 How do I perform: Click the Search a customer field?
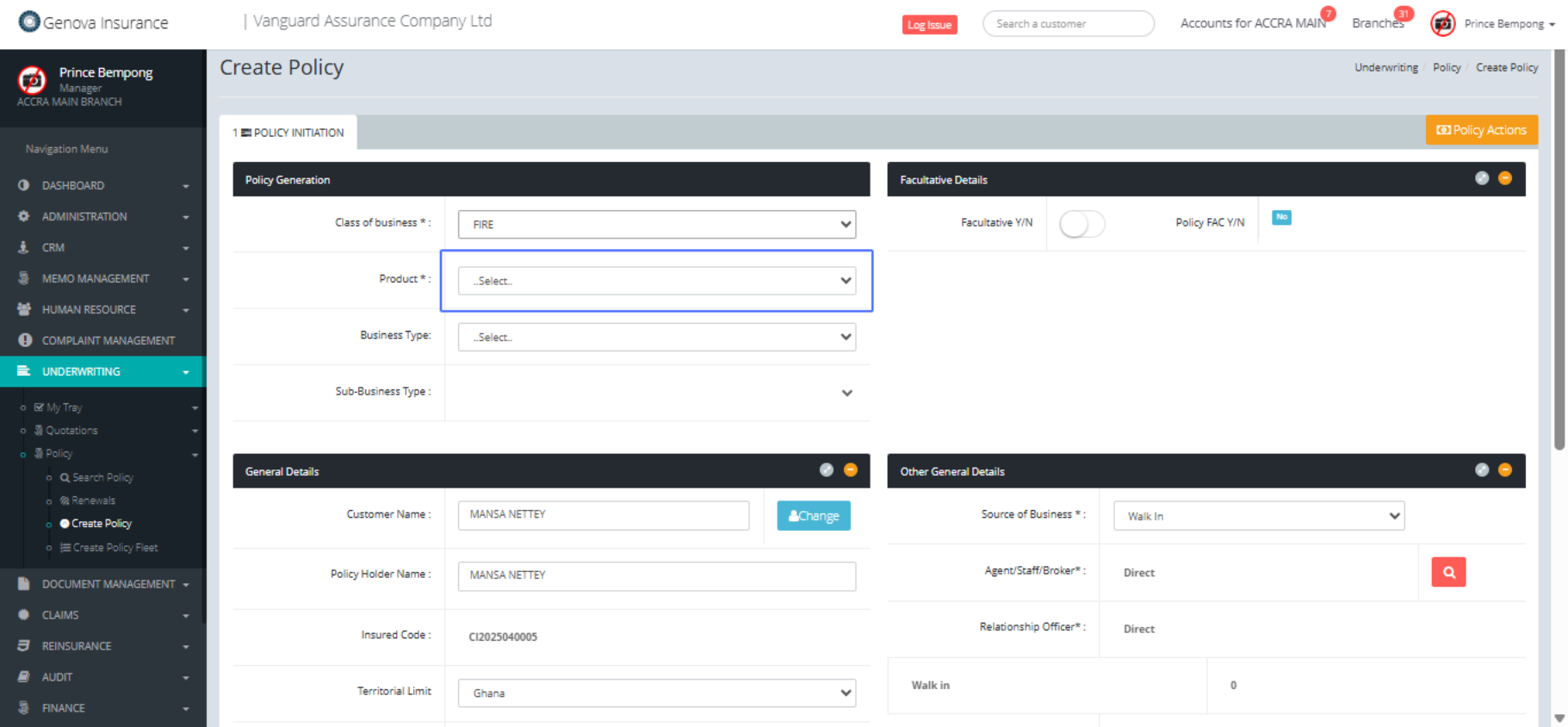1067,24
